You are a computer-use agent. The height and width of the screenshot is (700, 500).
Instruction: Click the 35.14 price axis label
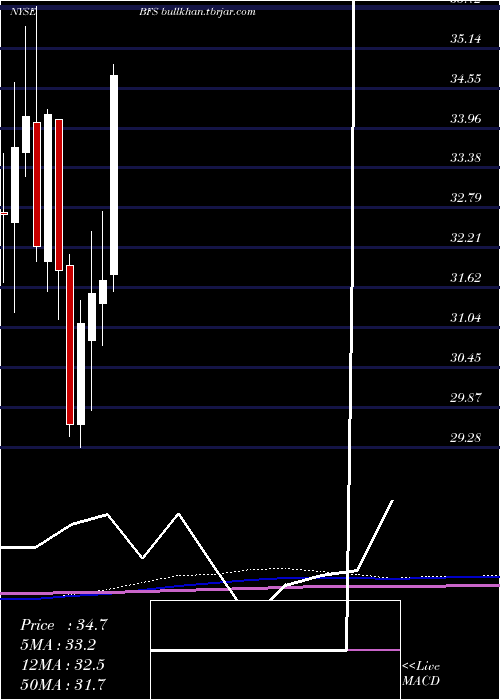coord(466,39)
